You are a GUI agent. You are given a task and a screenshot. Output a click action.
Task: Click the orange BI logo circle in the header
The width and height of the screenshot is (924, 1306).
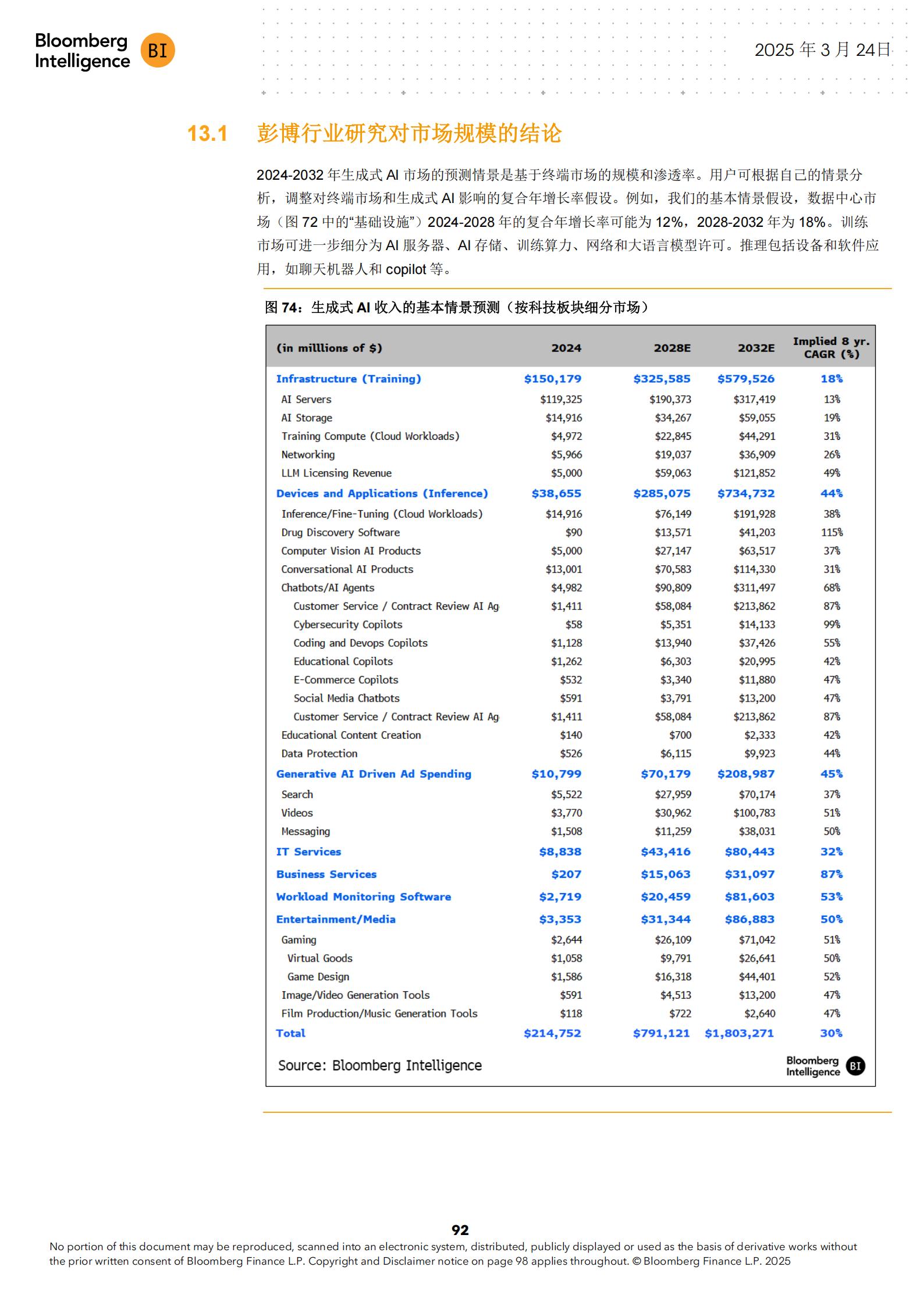point(158,51)
